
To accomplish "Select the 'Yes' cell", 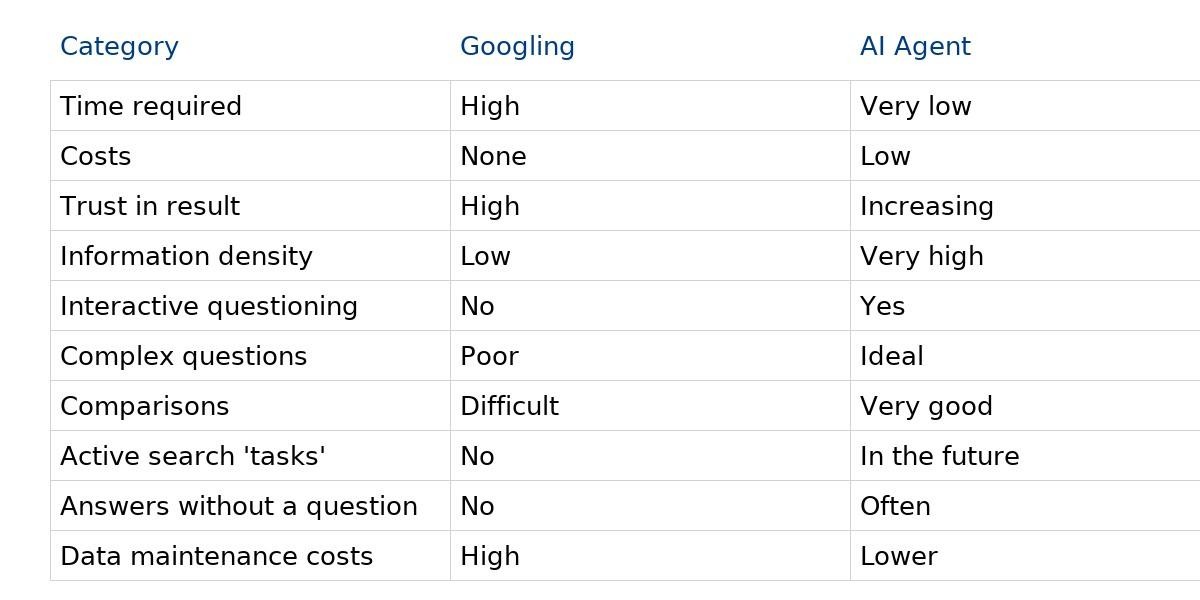I will click(882, 306).
